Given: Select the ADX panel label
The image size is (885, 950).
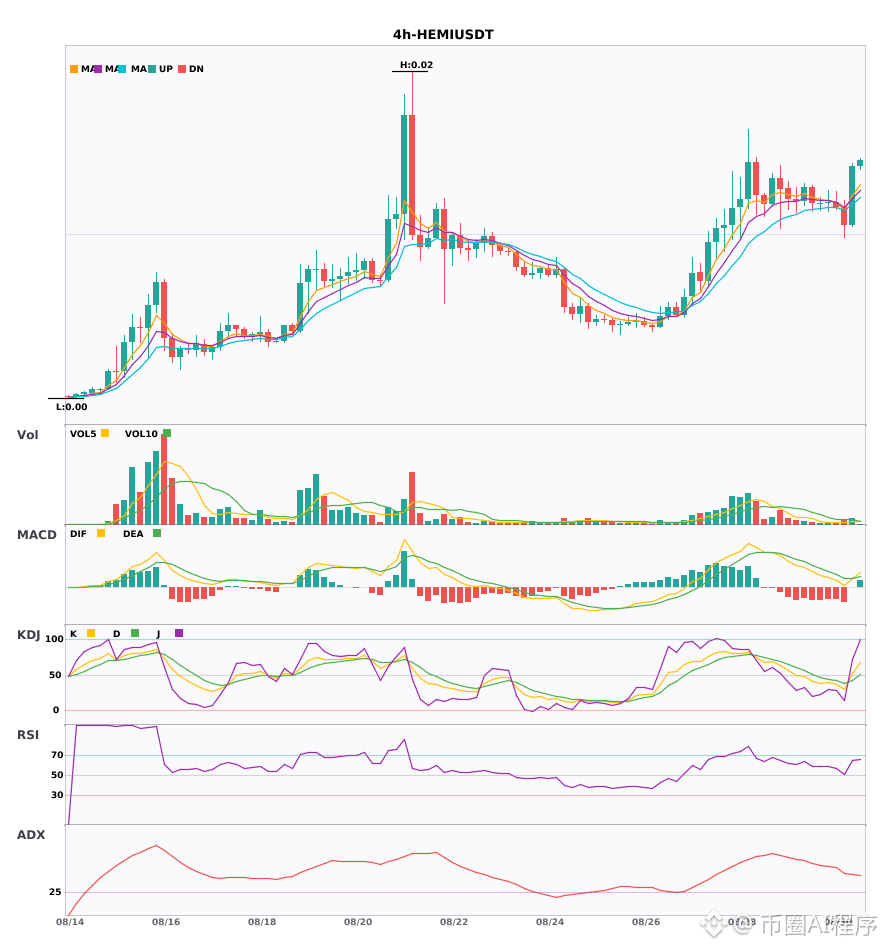Looking at the screenshot, I should pyautogui.click(x=31, y=835).
